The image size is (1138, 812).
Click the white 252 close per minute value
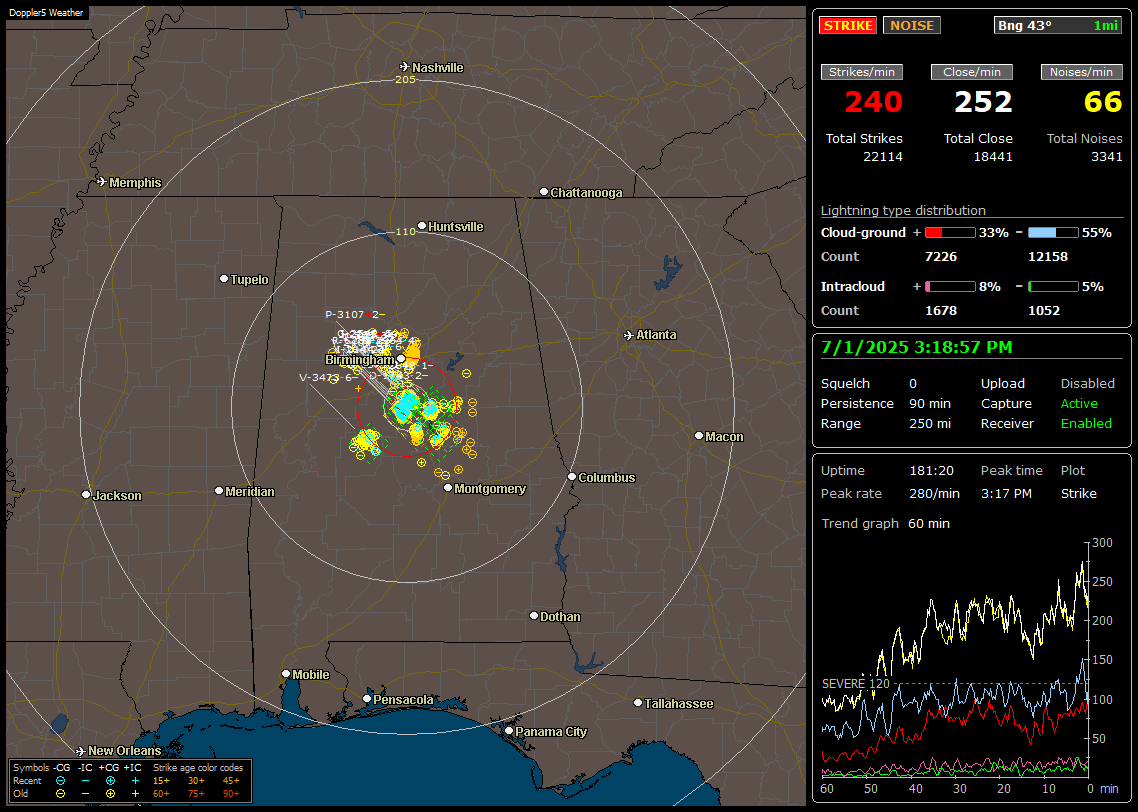tap(983, 102)
